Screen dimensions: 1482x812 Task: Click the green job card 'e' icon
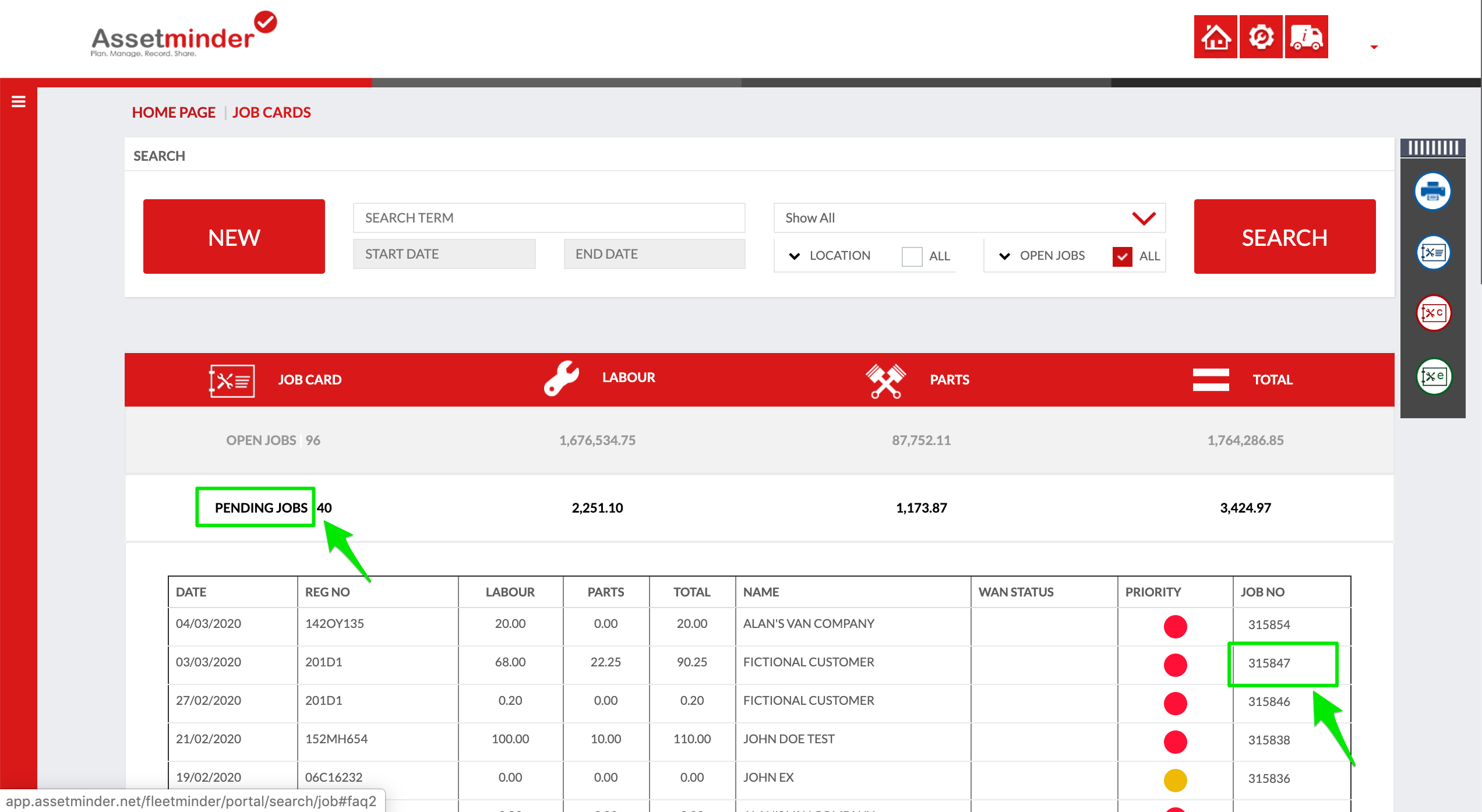(1434, 376)
